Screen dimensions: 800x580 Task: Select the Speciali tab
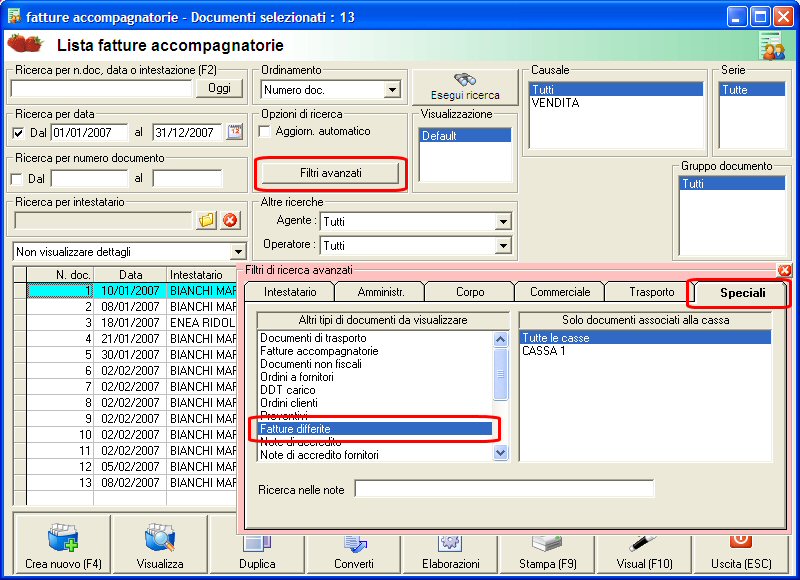[x=742, y=293]
